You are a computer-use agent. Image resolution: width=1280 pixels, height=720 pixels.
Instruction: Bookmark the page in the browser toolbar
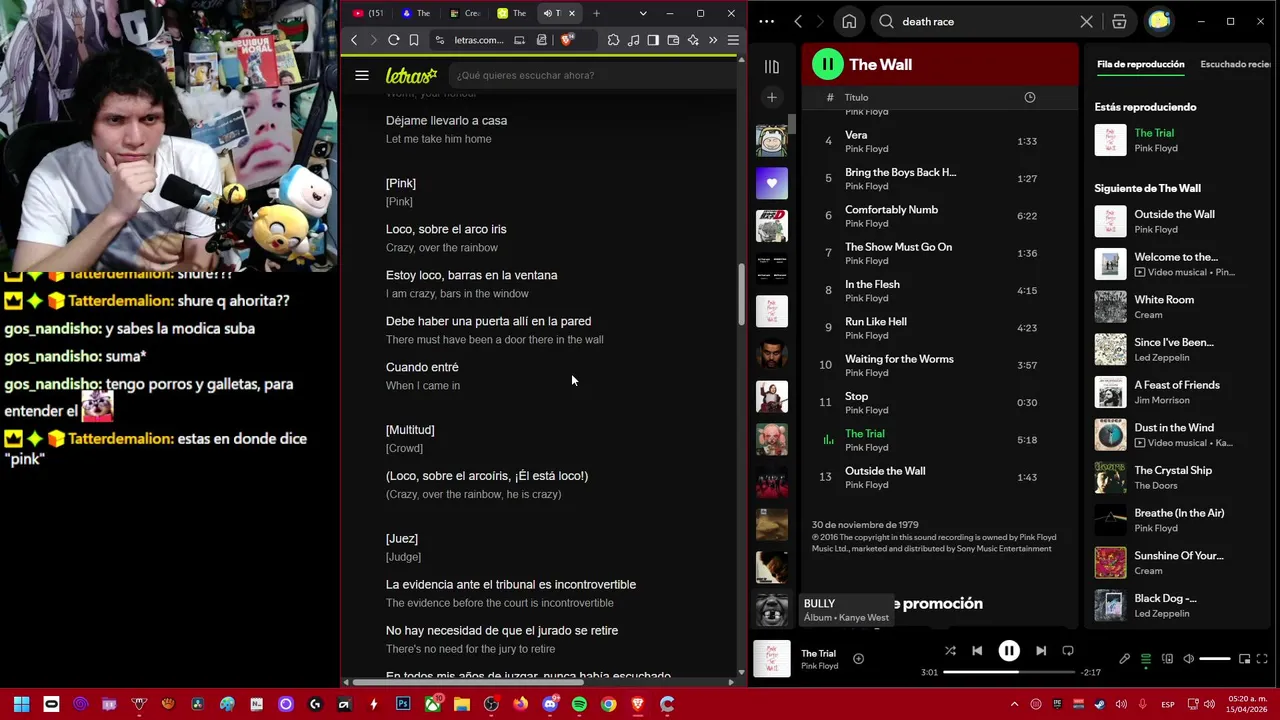tap(414, 40)
